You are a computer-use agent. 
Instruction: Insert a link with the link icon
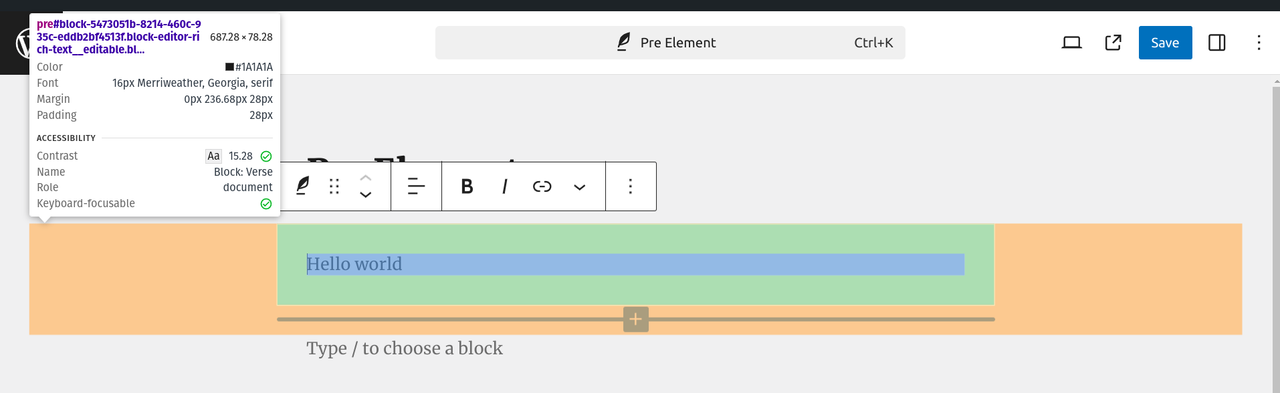(x=542, y=186)
